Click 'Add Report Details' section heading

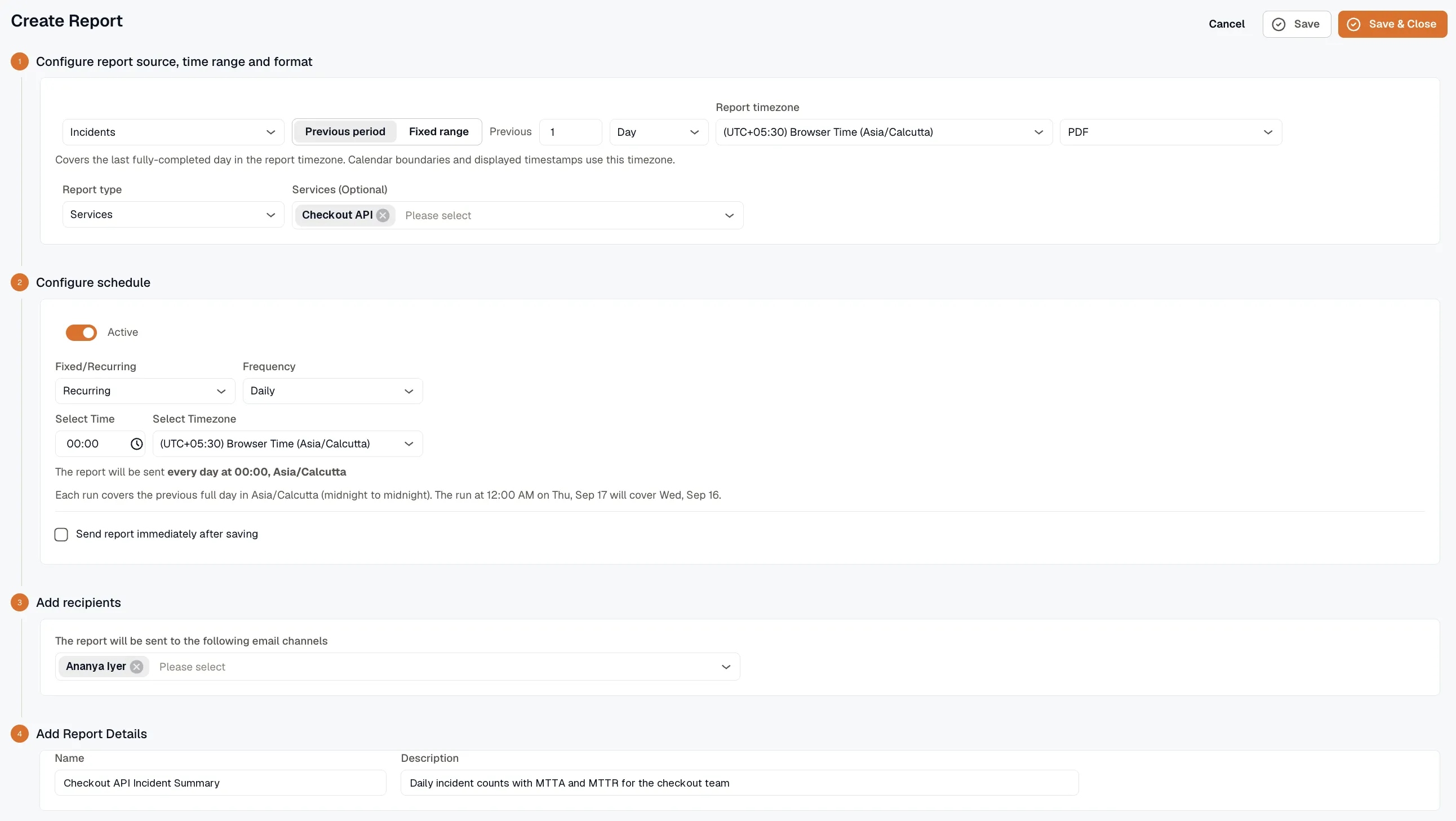click(x=92, y=734)
